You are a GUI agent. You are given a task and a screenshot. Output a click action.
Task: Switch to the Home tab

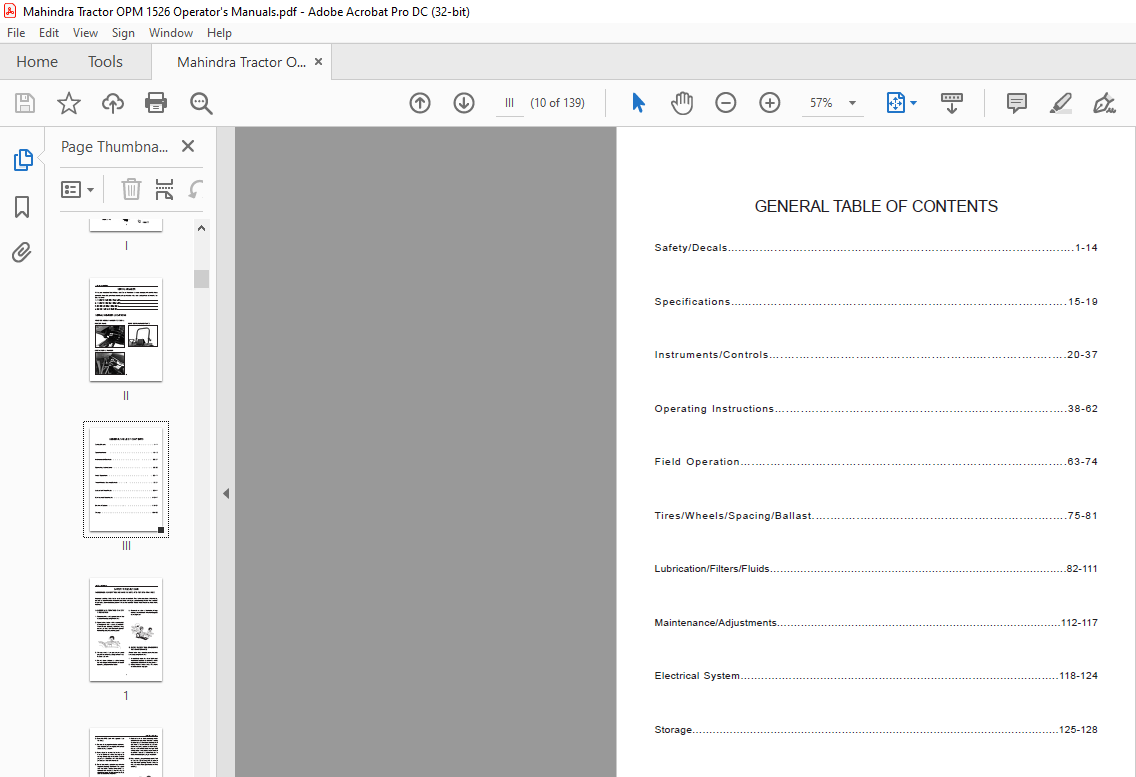click(37, 62)
